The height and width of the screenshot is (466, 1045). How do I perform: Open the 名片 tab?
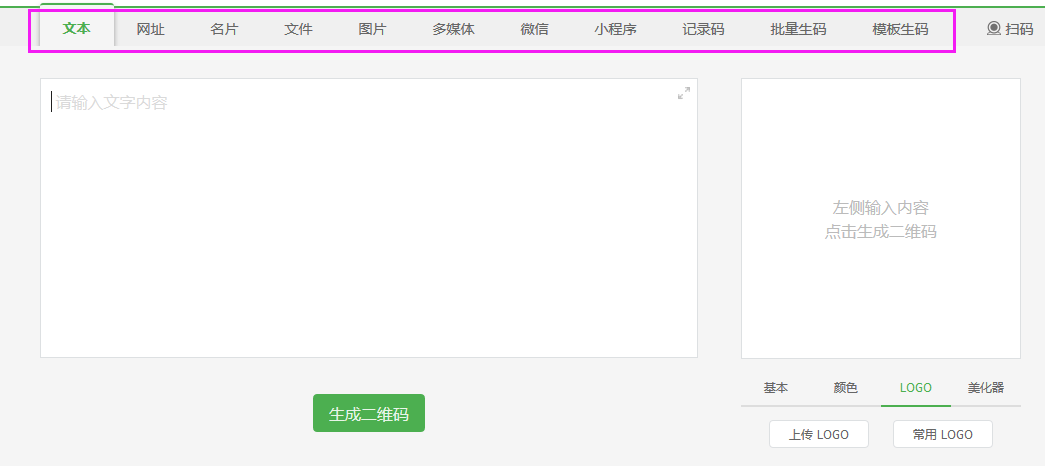[x=225, y=29]
